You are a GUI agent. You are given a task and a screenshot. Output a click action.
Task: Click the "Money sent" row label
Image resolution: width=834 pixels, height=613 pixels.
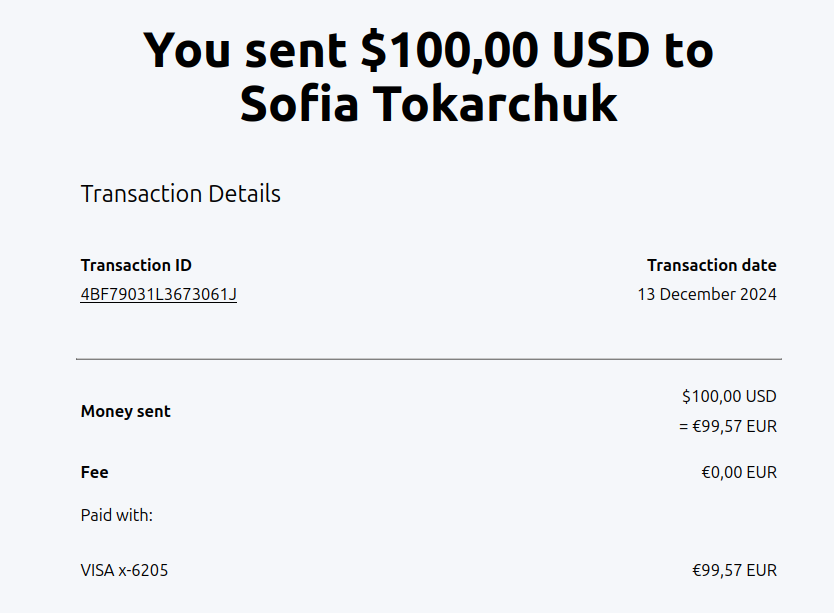[125, 411]
